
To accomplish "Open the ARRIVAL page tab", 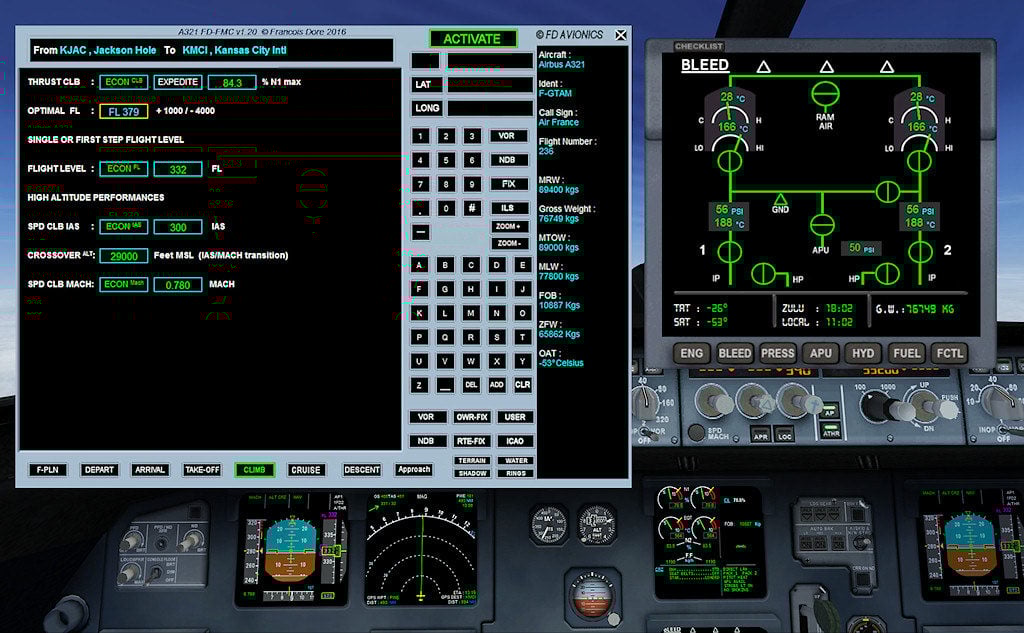I will [150, 470].
